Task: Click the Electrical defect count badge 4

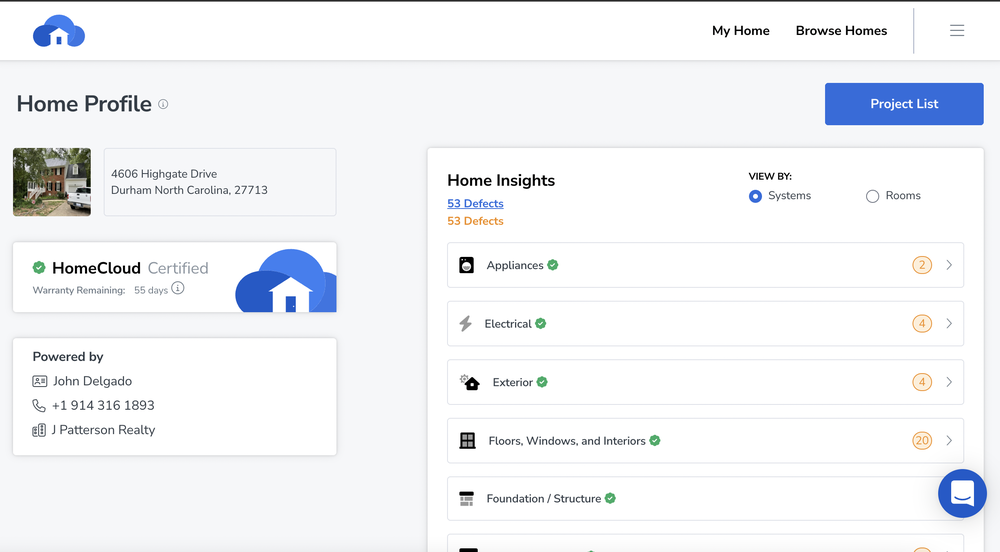Action: [922, 323]
